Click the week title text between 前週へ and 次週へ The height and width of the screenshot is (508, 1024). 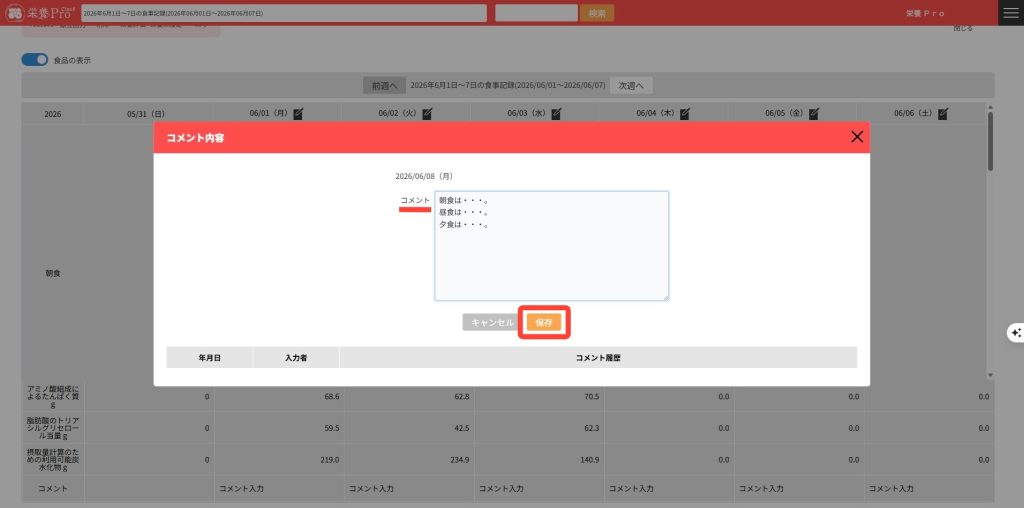pos(508,86)
